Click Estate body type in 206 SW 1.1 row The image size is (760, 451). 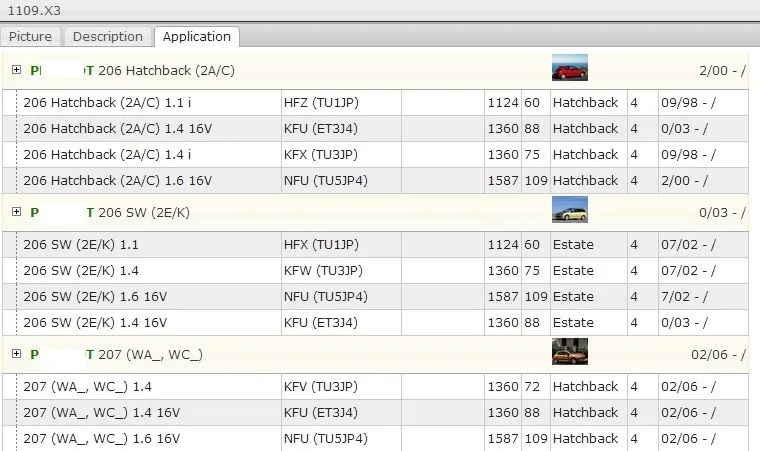point(573,245)
